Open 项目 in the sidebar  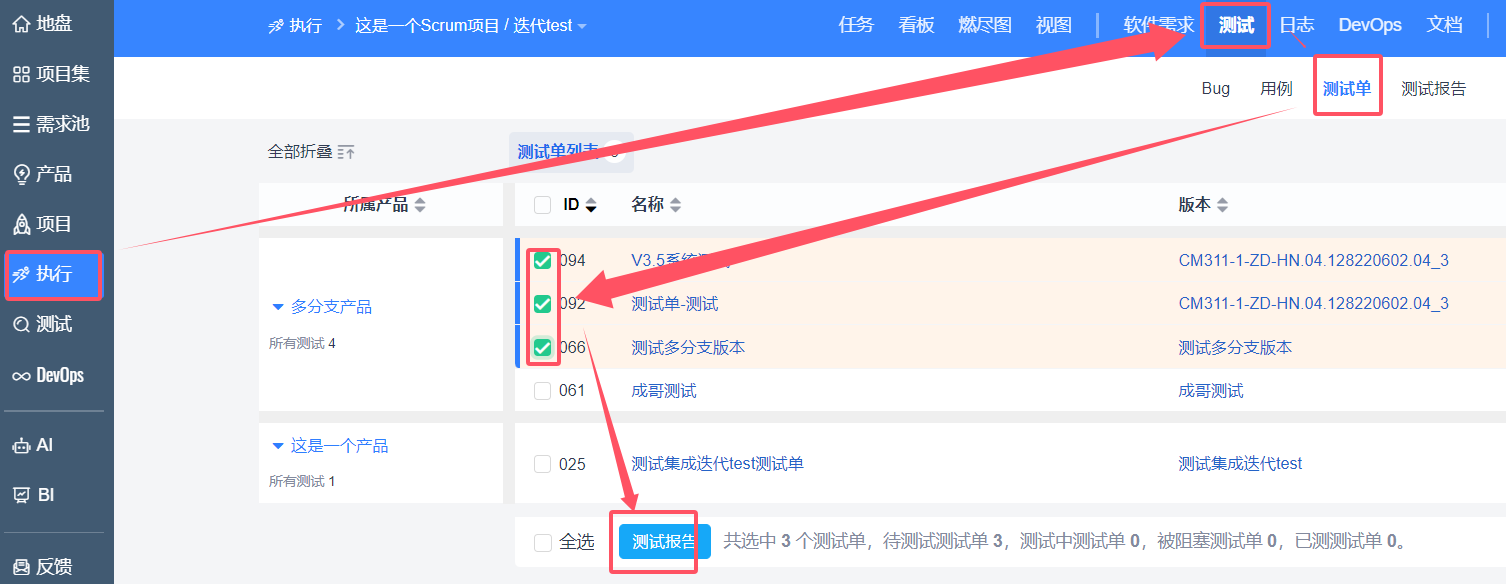tap(42, 224)
